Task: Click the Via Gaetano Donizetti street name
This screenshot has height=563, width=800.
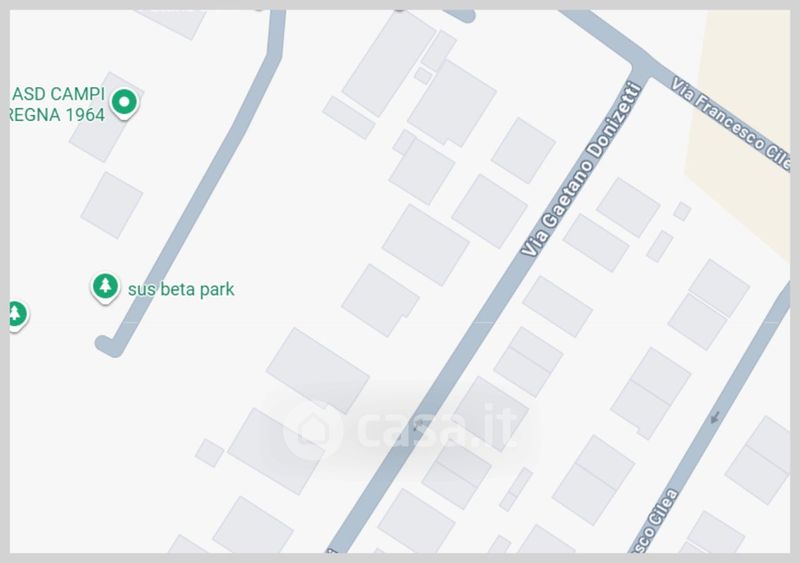Action: 581,170
